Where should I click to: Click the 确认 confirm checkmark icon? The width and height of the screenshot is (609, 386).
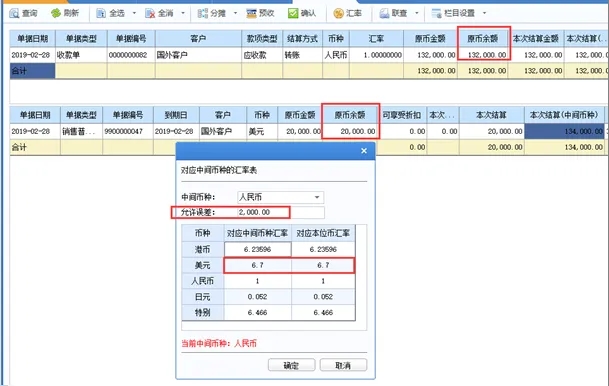pos(293,14)
